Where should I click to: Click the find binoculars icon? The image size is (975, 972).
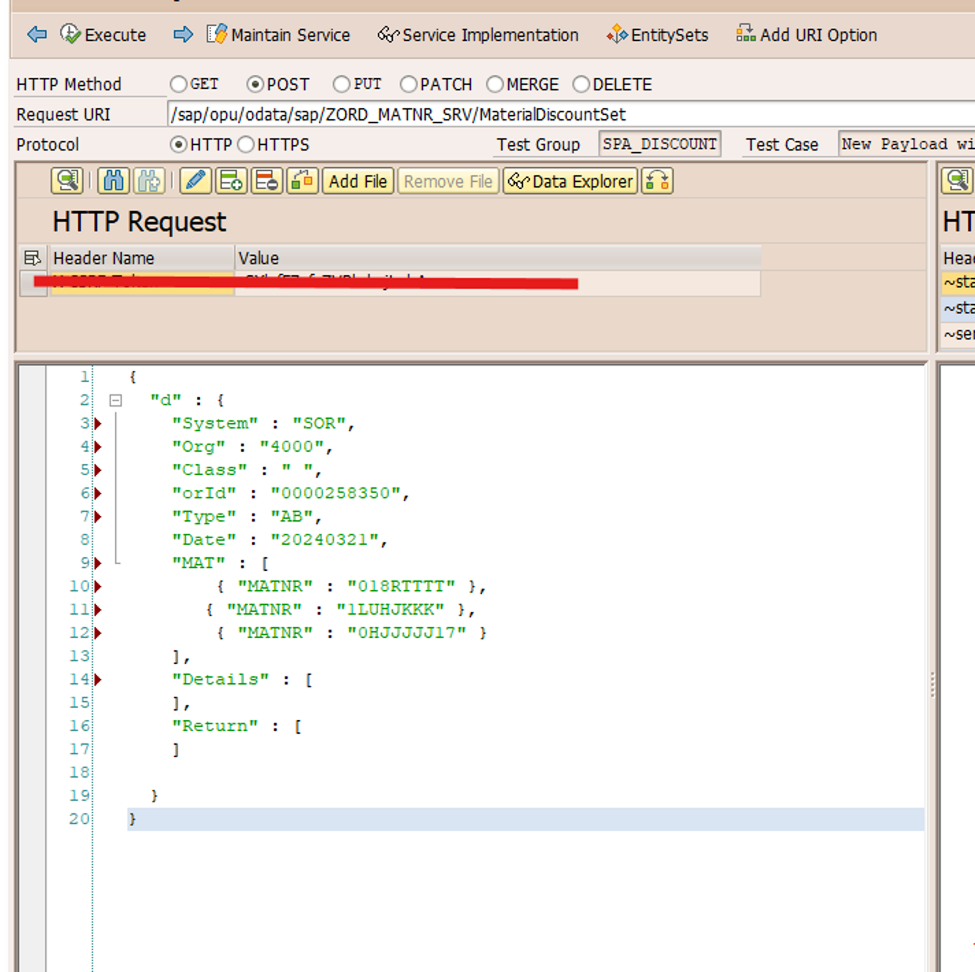pyautogui.click(x=113, y=181)
